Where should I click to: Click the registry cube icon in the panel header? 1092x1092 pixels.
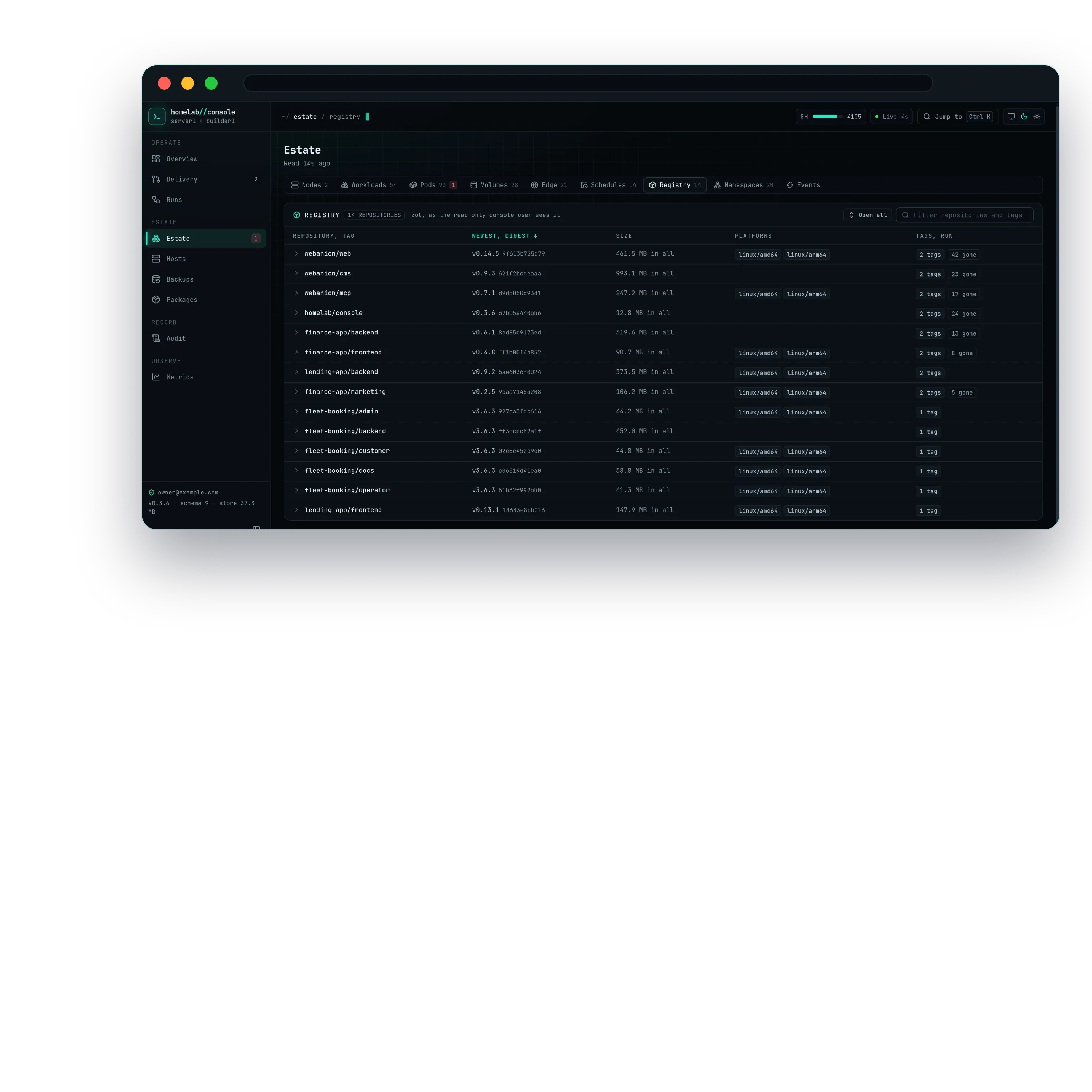(297, 215)
